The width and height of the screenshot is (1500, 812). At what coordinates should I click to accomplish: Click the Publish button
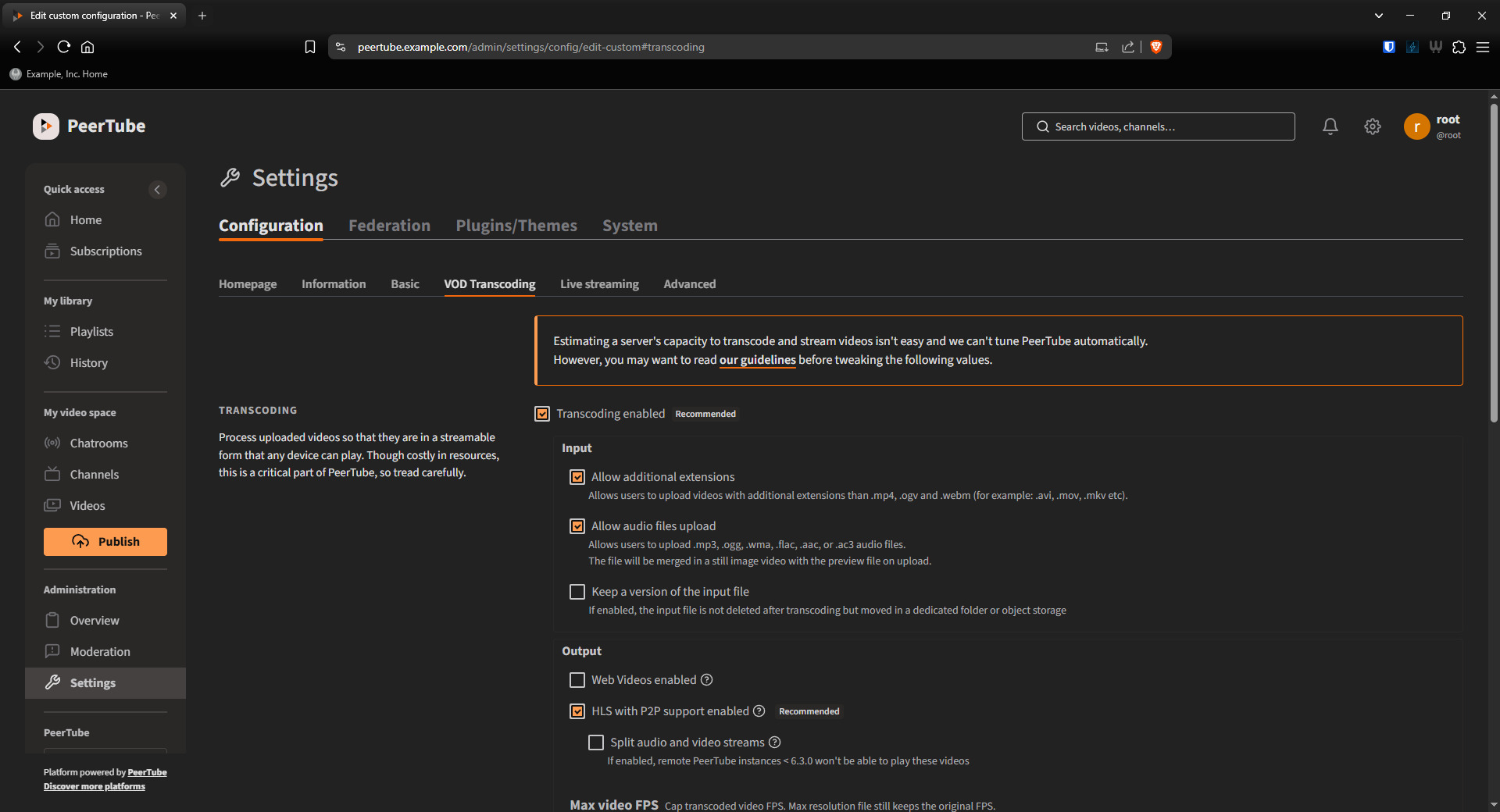click(105, 541)
